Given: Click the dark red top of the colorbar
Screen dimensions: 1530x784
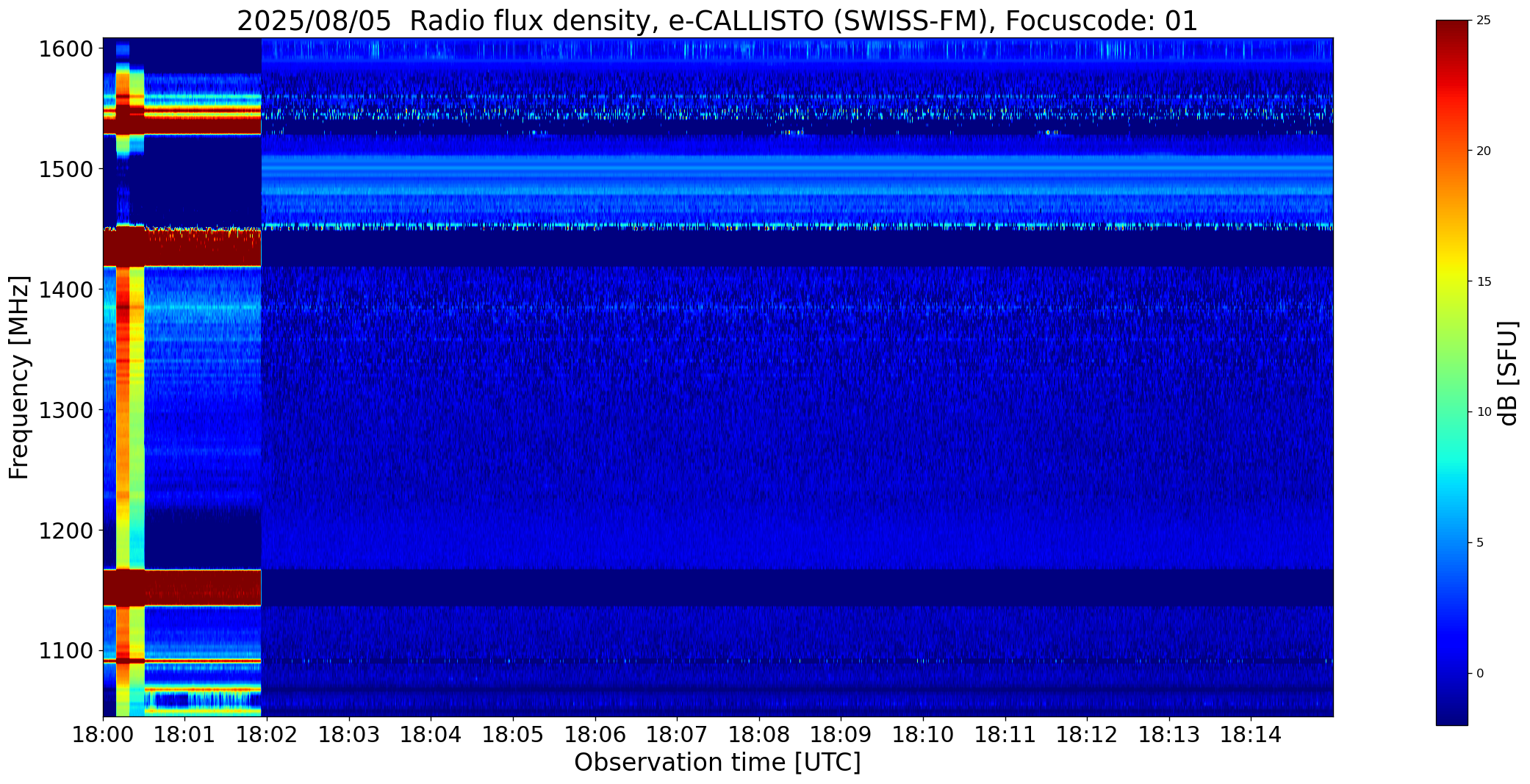Looking at the screenshot, I should point(1452,33).
